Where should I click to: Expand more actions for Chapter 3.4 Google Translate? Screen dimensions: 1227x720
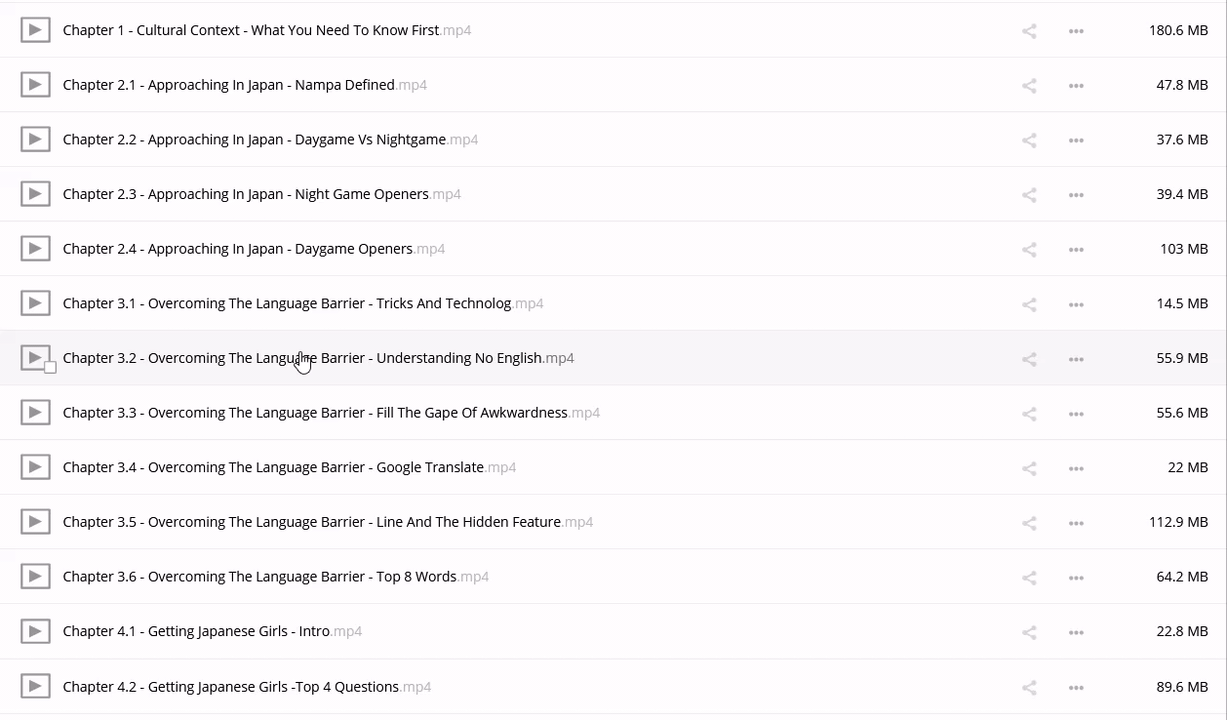[x=1076, y=468]
